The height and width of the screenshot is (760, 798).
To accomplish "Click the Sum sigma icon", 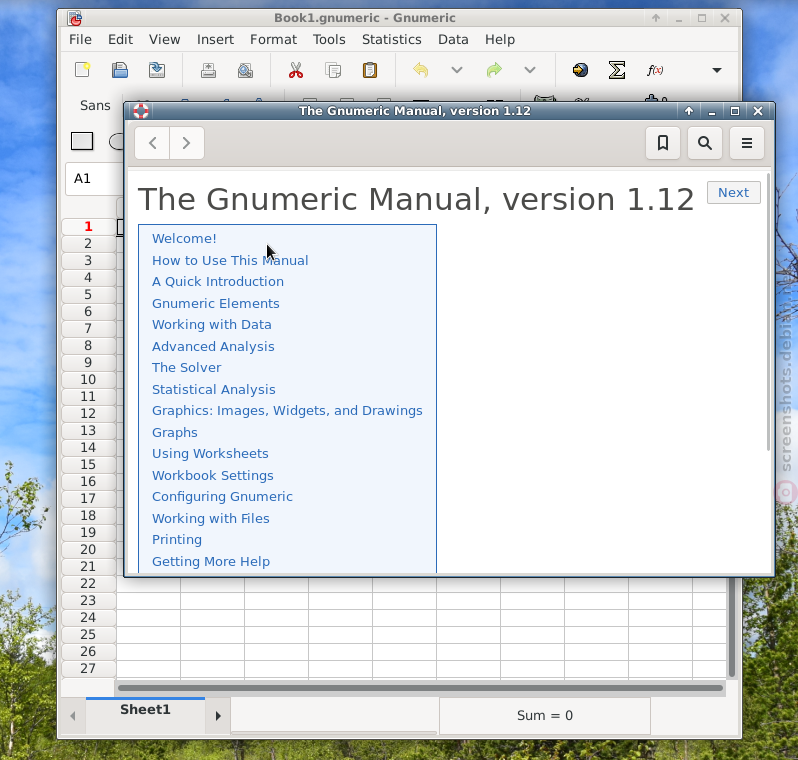I will tap(617, 70).
